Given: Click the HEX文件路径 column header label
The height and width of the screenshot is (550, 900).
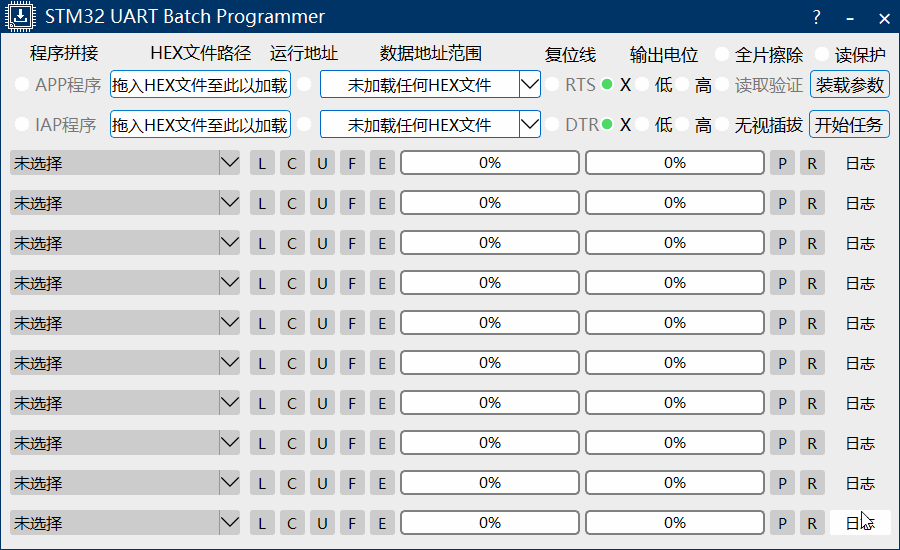Looking at the screenshot, I should [x=201, y=53].
